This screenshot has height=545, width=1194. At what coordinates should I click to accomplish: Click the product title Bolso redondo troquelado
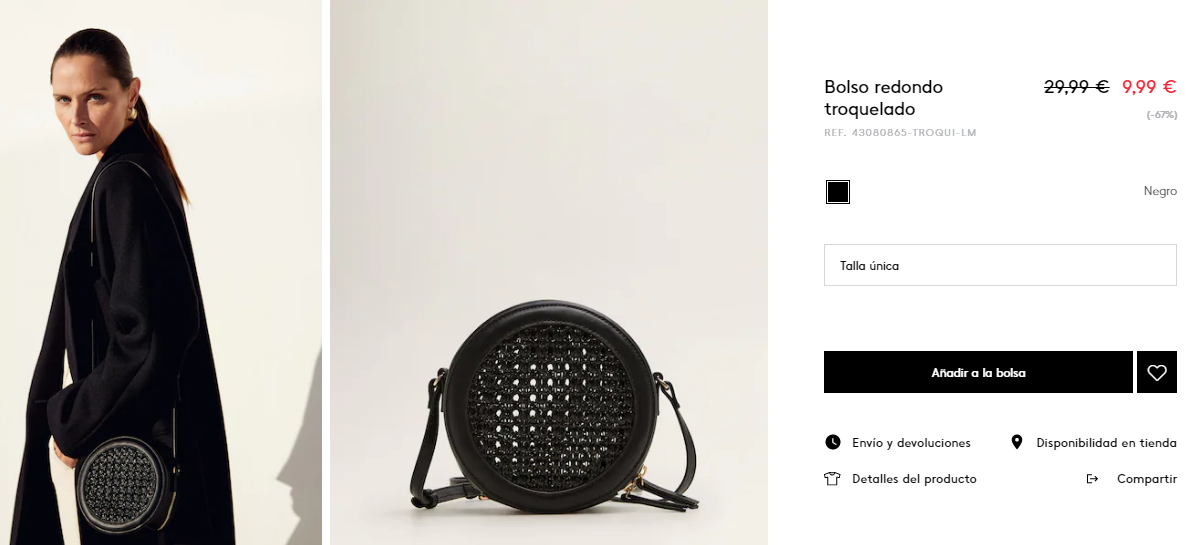point(883,97)
